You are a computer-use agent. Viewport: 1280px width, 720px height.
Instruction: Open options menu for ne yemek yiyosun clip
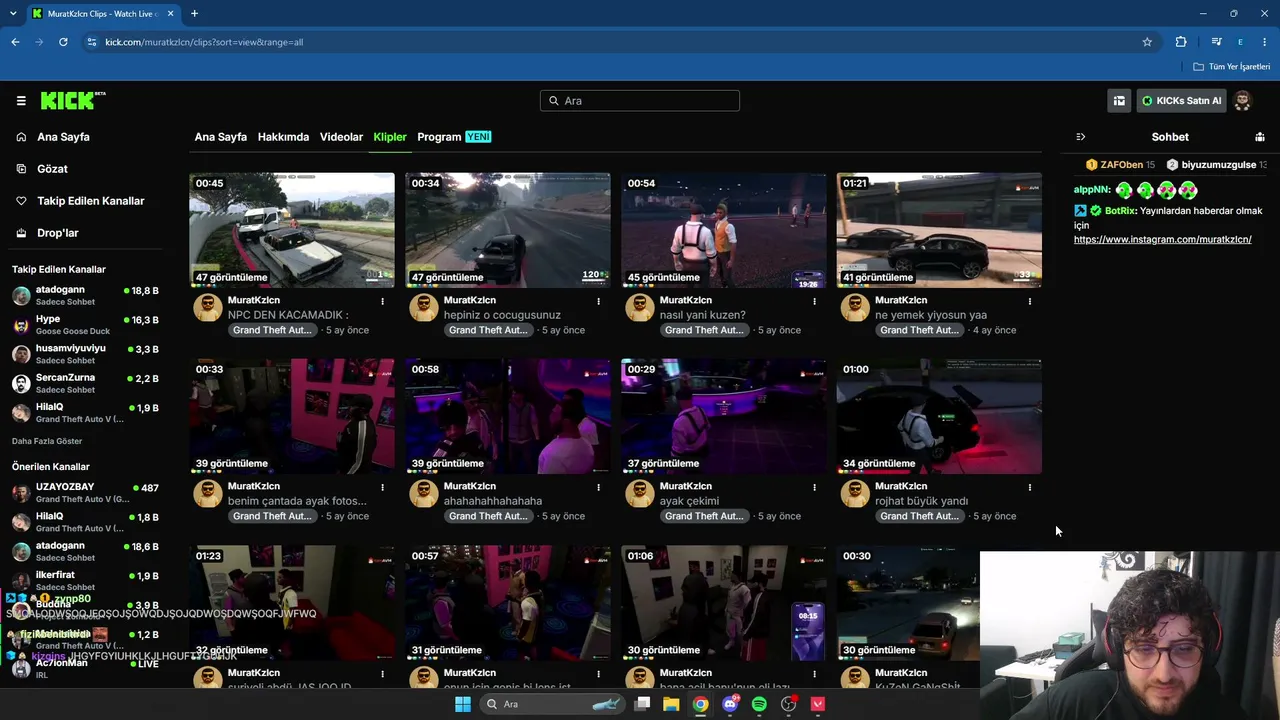tap(1030, 301)
